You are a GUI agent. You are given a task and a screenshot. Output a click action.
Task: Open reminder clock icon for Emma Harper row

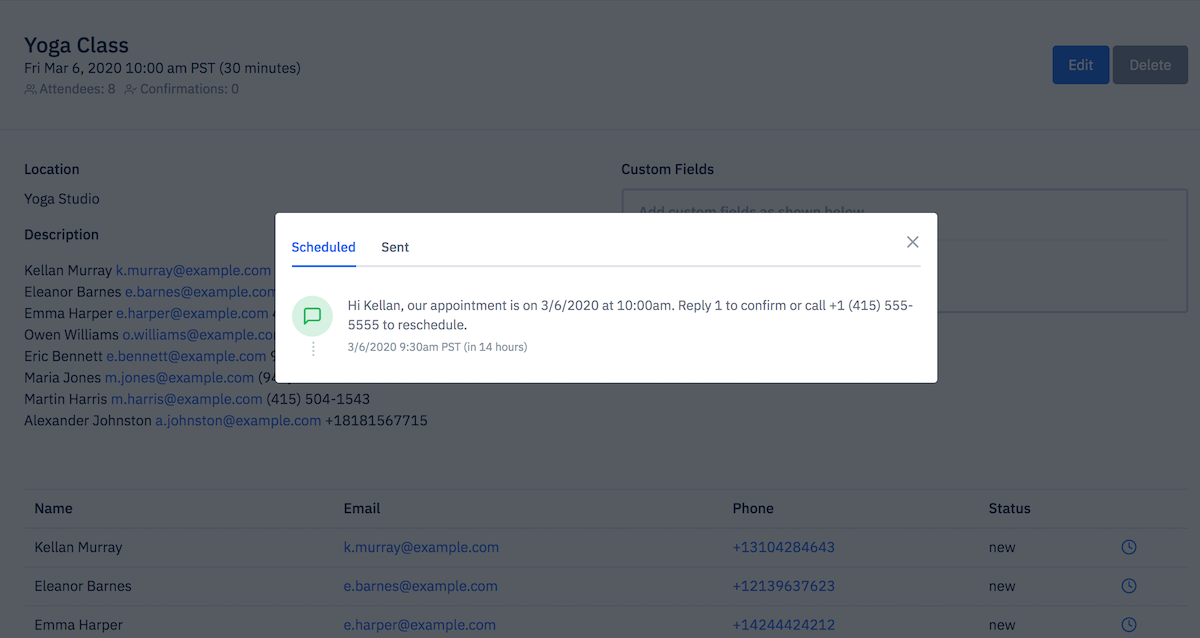point(1128,625)
